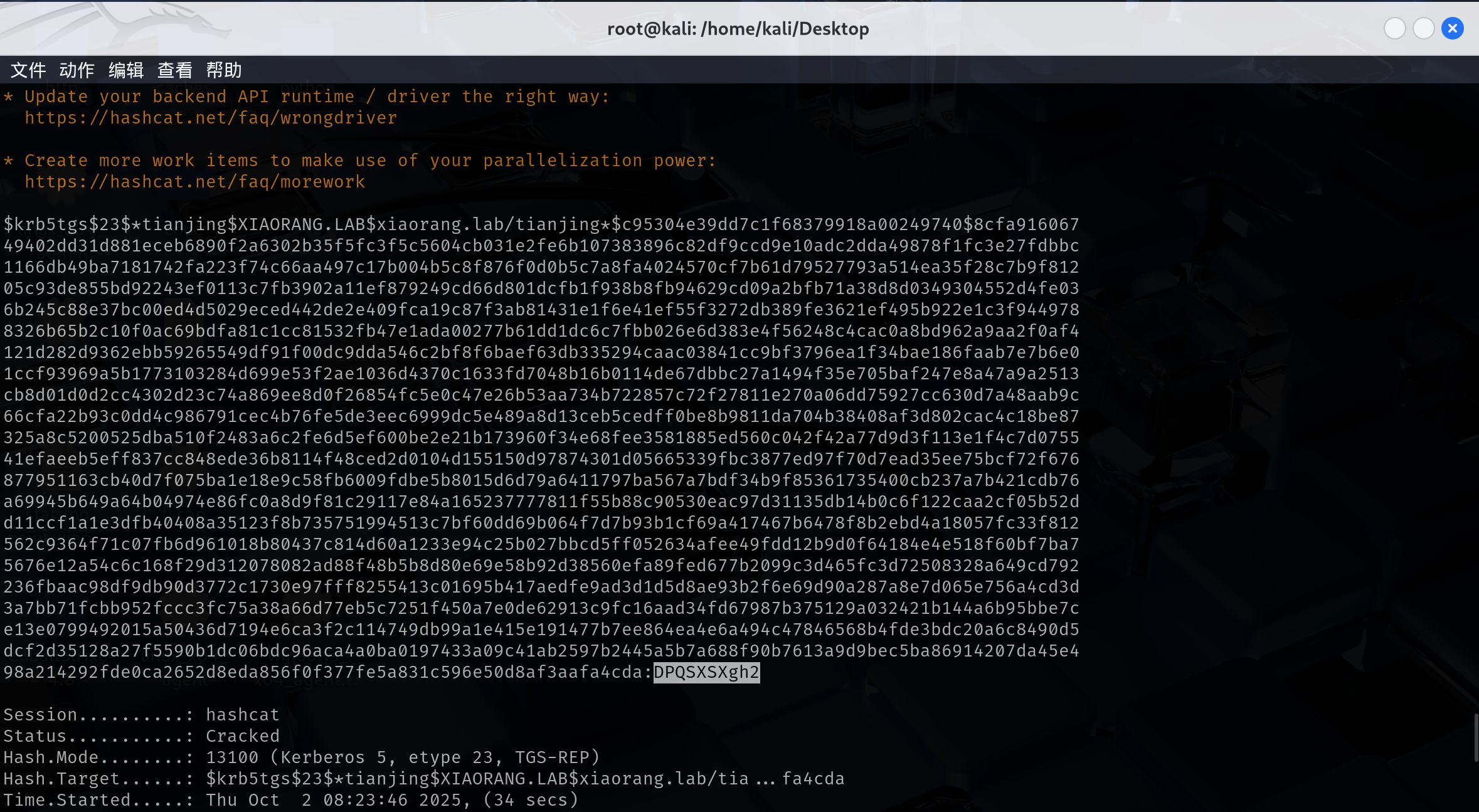Click the highlighted password DPQSXSXgh2

click(706, 672)
